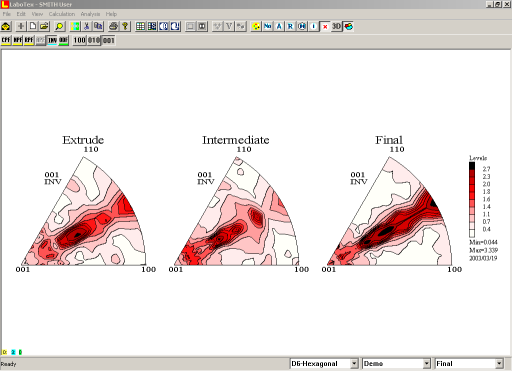Click the copy icon in the toolbar
512x371 pixels.
pyautogui.click(x=98, y=26)
